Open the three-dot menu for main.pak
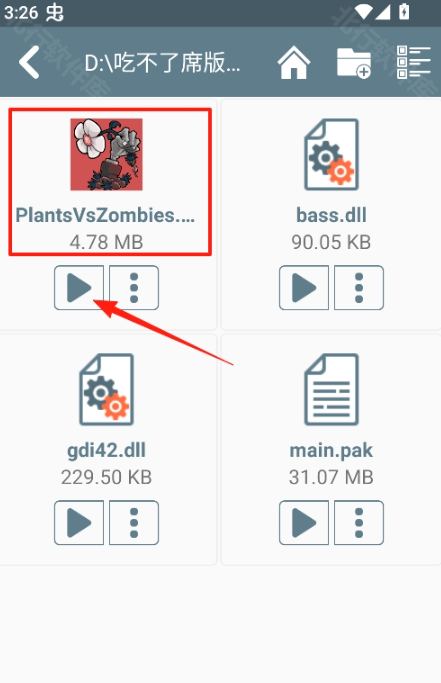This screenshot has height=683, width=441. click(359, 522)
